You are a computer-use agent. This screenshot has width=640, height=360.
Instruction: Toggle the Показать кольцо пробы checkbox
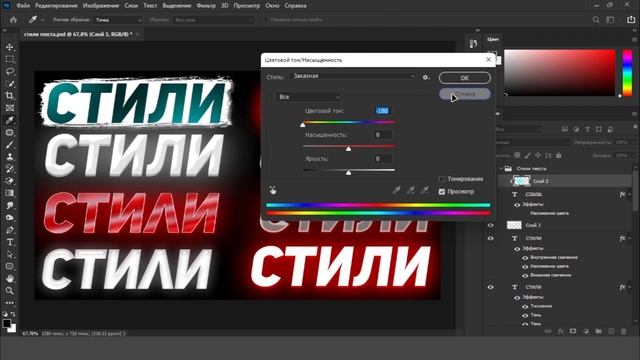(266, 20)
